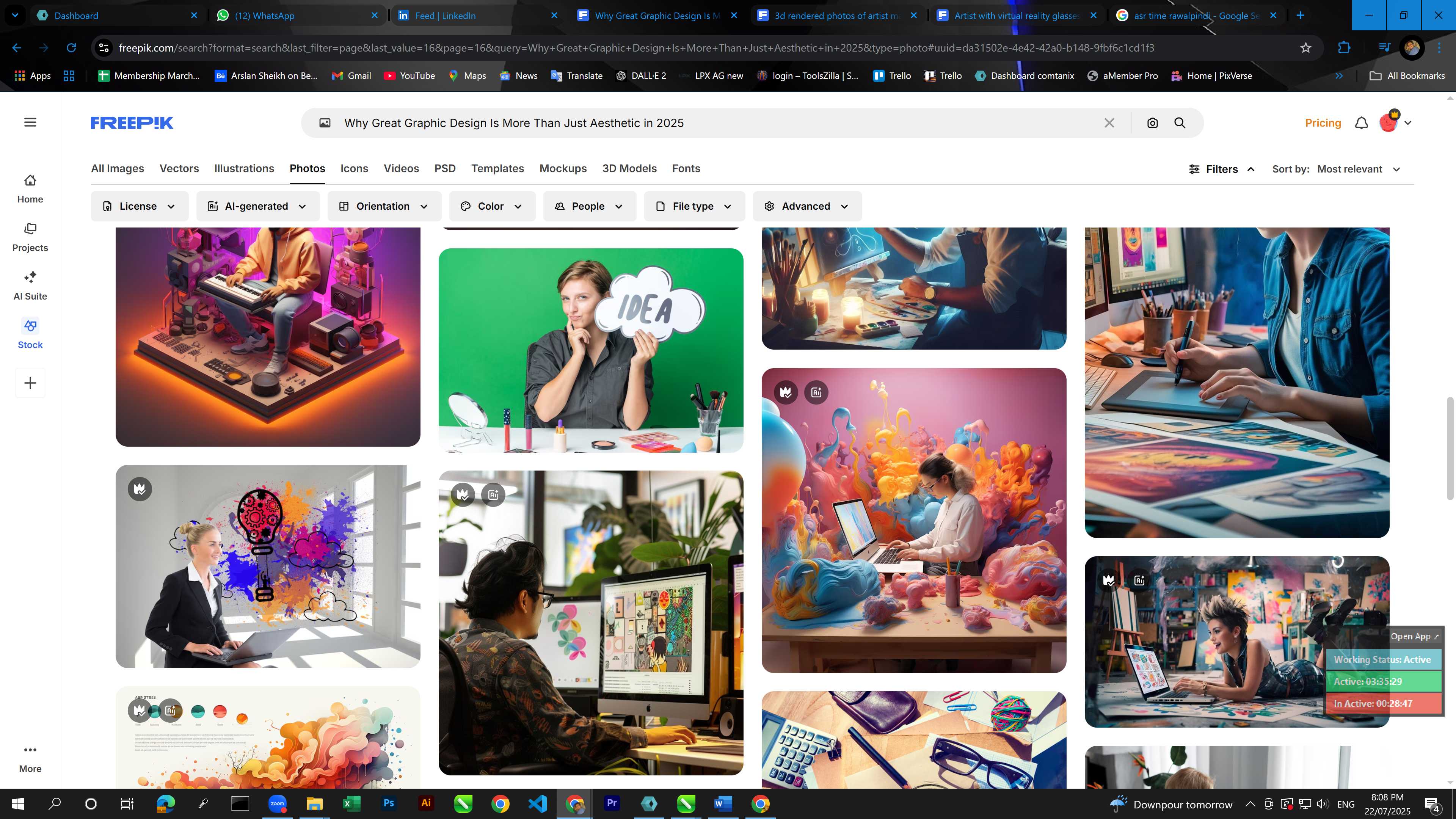Expand the Advanced filter dropdown
The image size is (1456, 819).
coord(807,206)
